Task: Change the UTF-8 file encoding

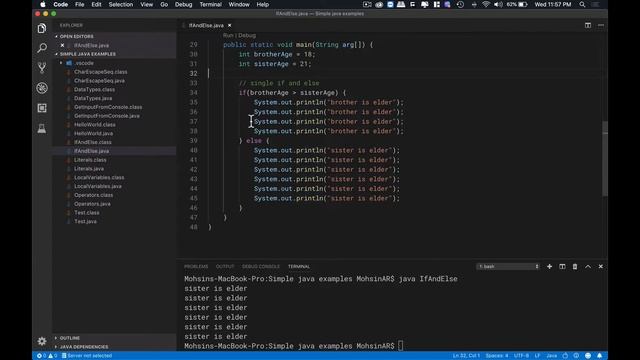Action: tap(521, 356)
